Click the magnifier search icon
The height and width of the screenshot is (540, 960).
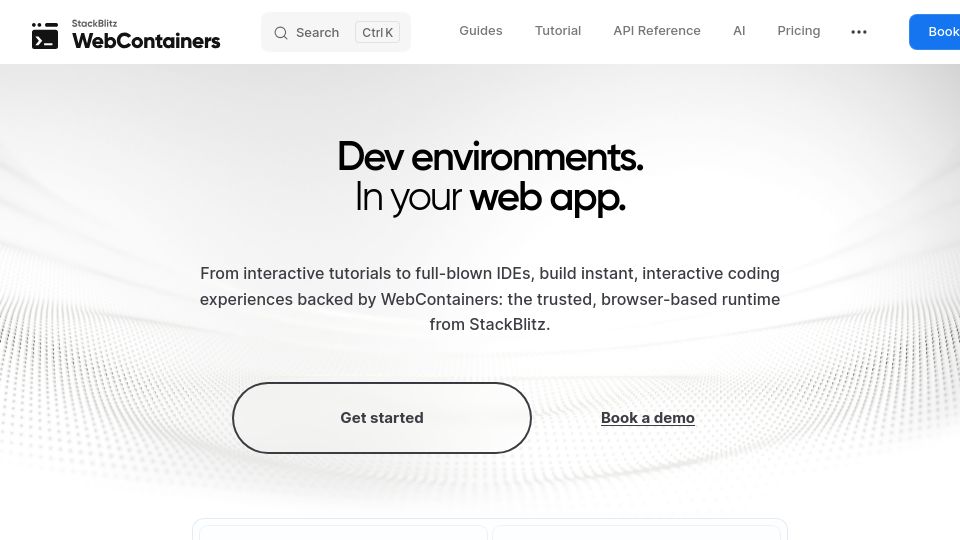click(280, 32)
